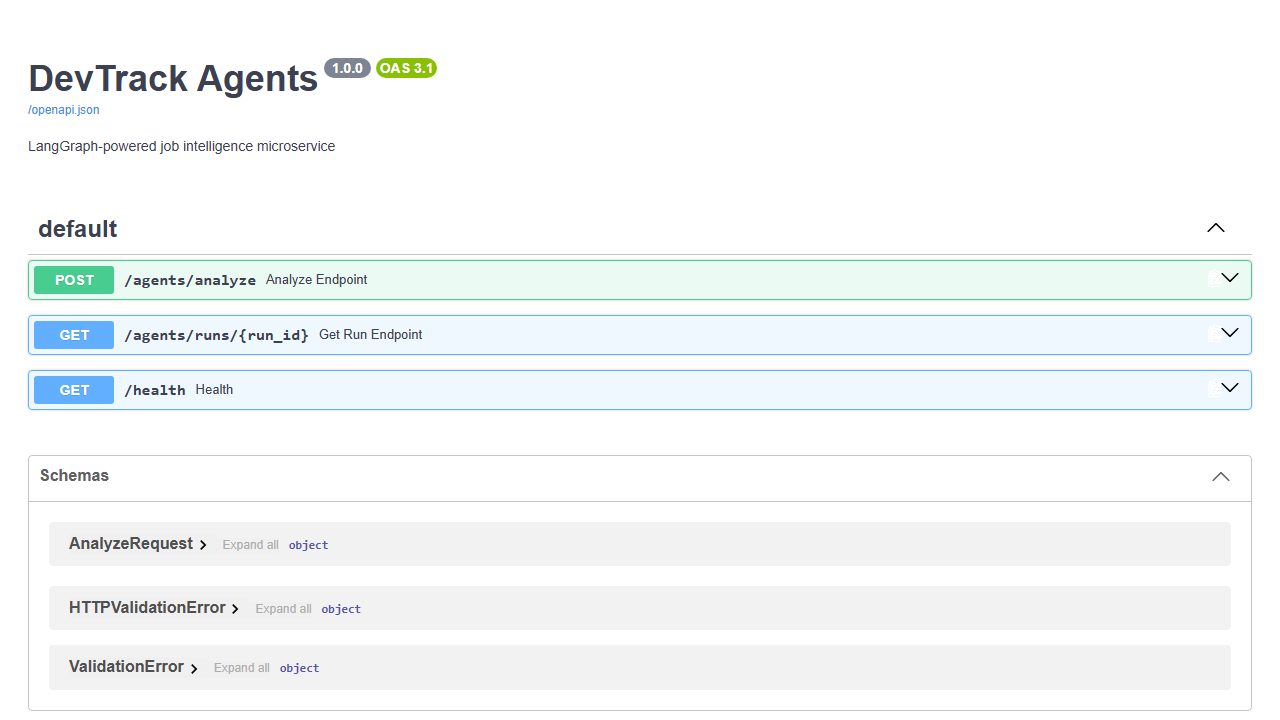Click the object type label beside AnalyzeRequest
The width and height of the screenshot is (1280, 720).
point(308,545)
